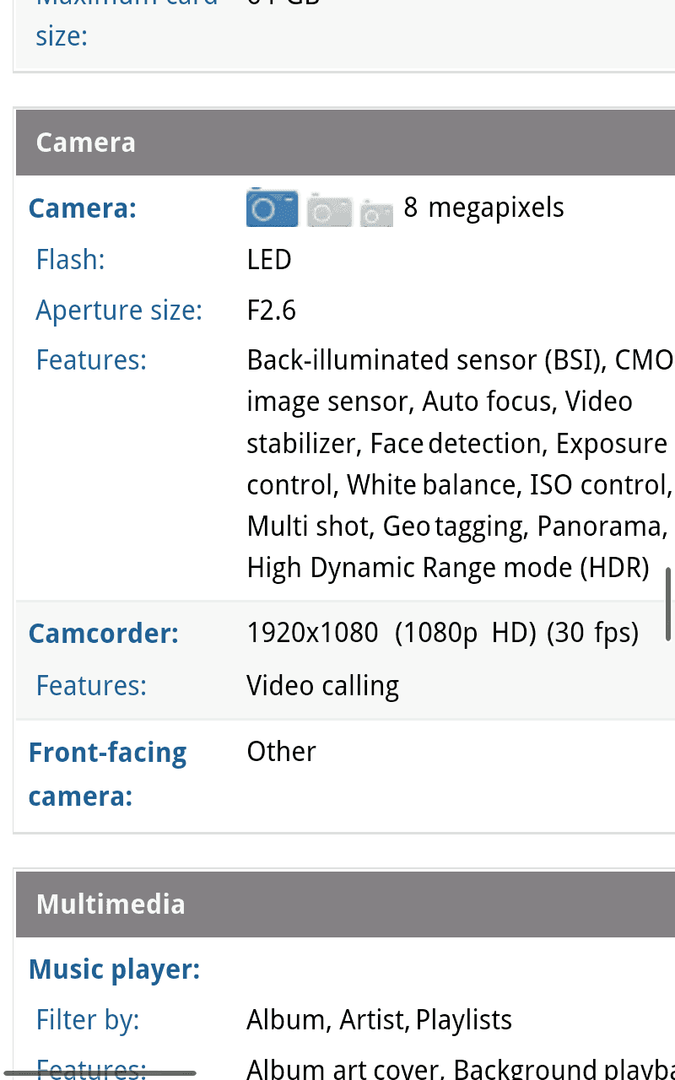
Task: Click the small gray camera icon
Action: 376,214
